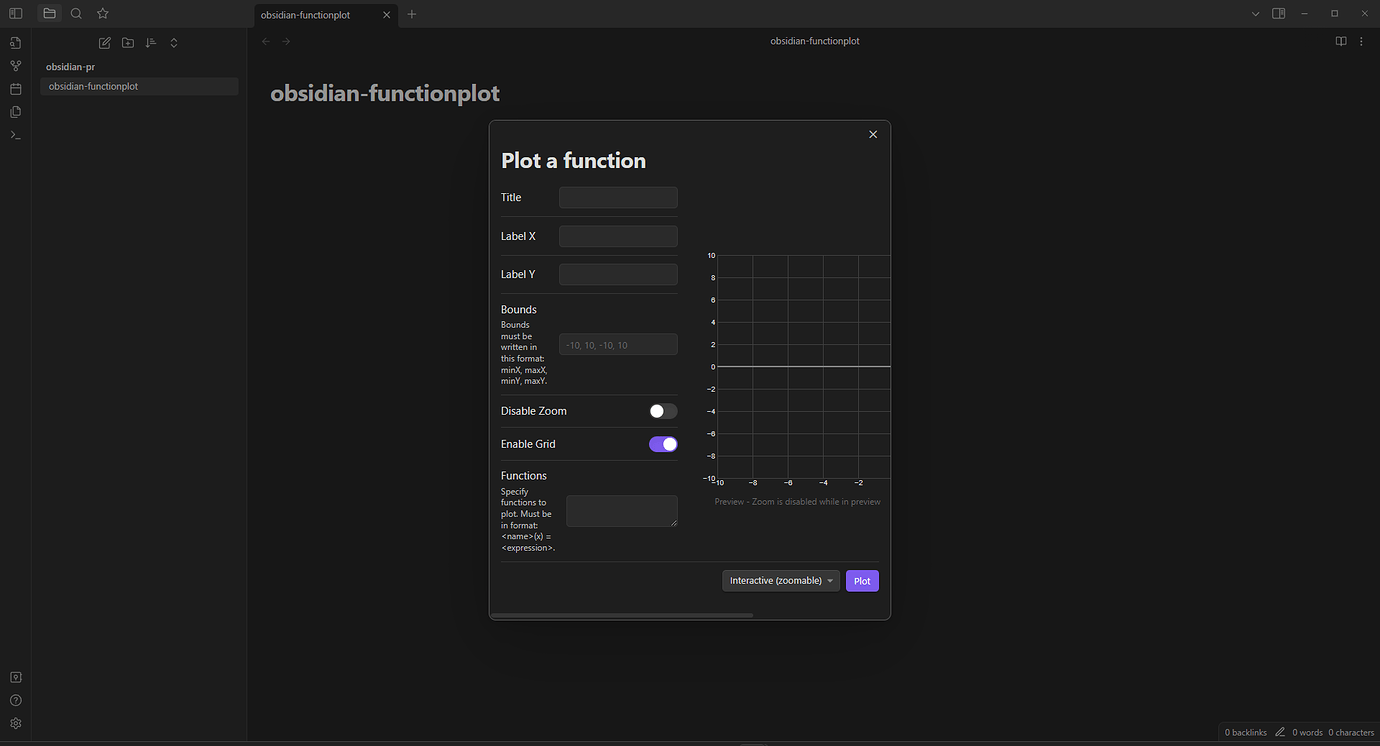The width and height of the screenshot is (1380, 746).
Task: Click the 0 backlinks status item
Action: (x=1246, y=732)
